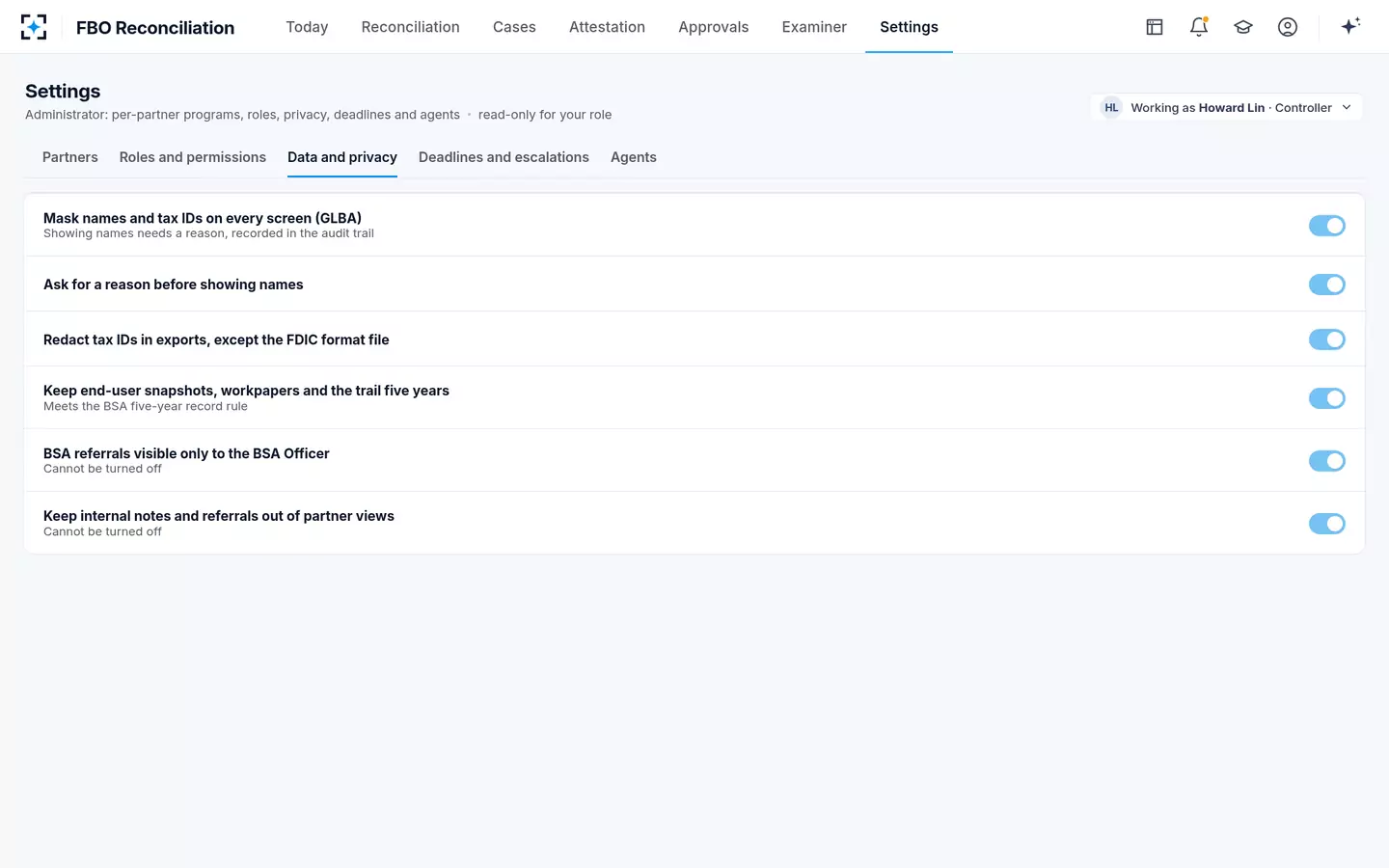This screenshot has width=1389, height=868.
Task: Go to the Today tab
Action: [307, 27]
